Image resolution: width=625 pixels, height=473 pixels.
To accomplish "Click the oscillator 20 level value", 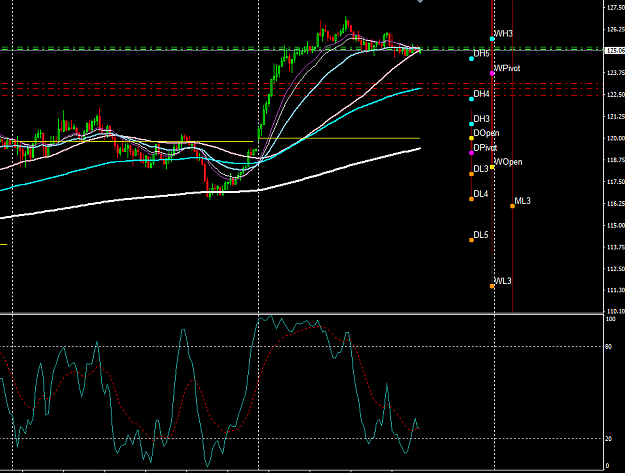I will (x=608, y=439).
